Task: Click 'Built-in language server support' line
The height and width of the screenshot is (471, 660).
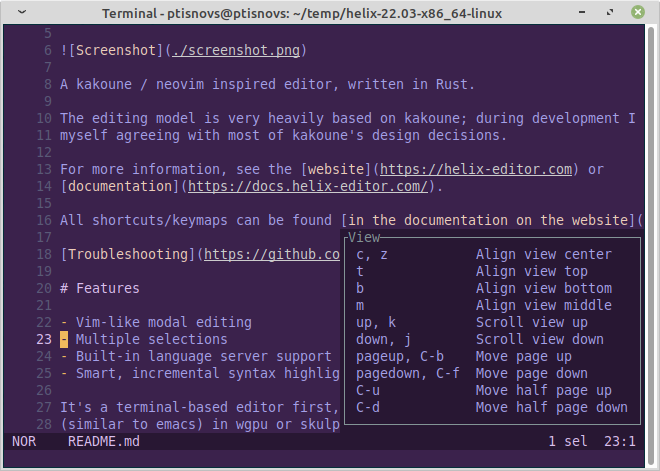Action: pyautogui.click(x=196, y=357)
